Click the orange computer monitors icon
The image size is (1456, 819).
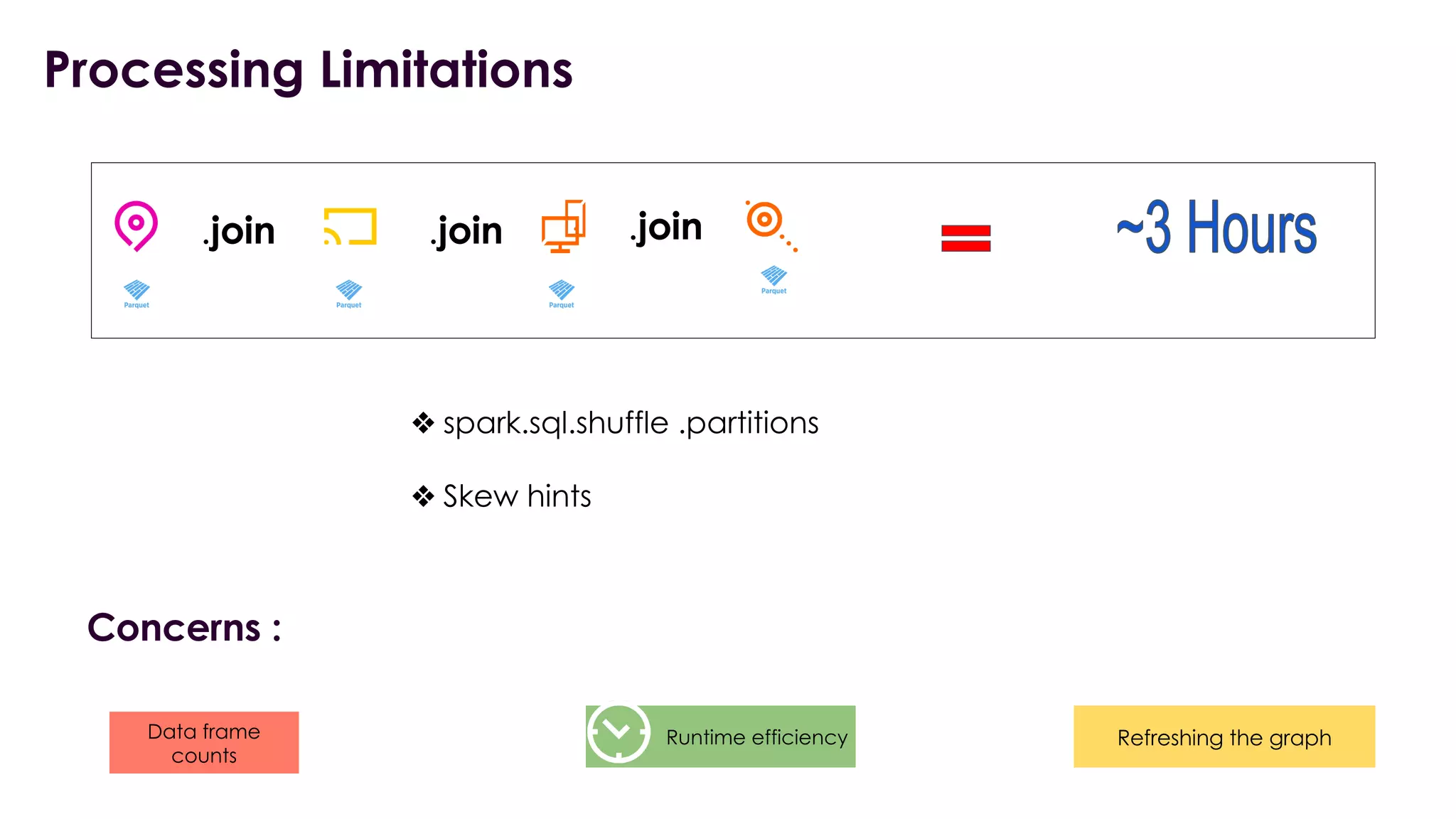tap(564, 226)
